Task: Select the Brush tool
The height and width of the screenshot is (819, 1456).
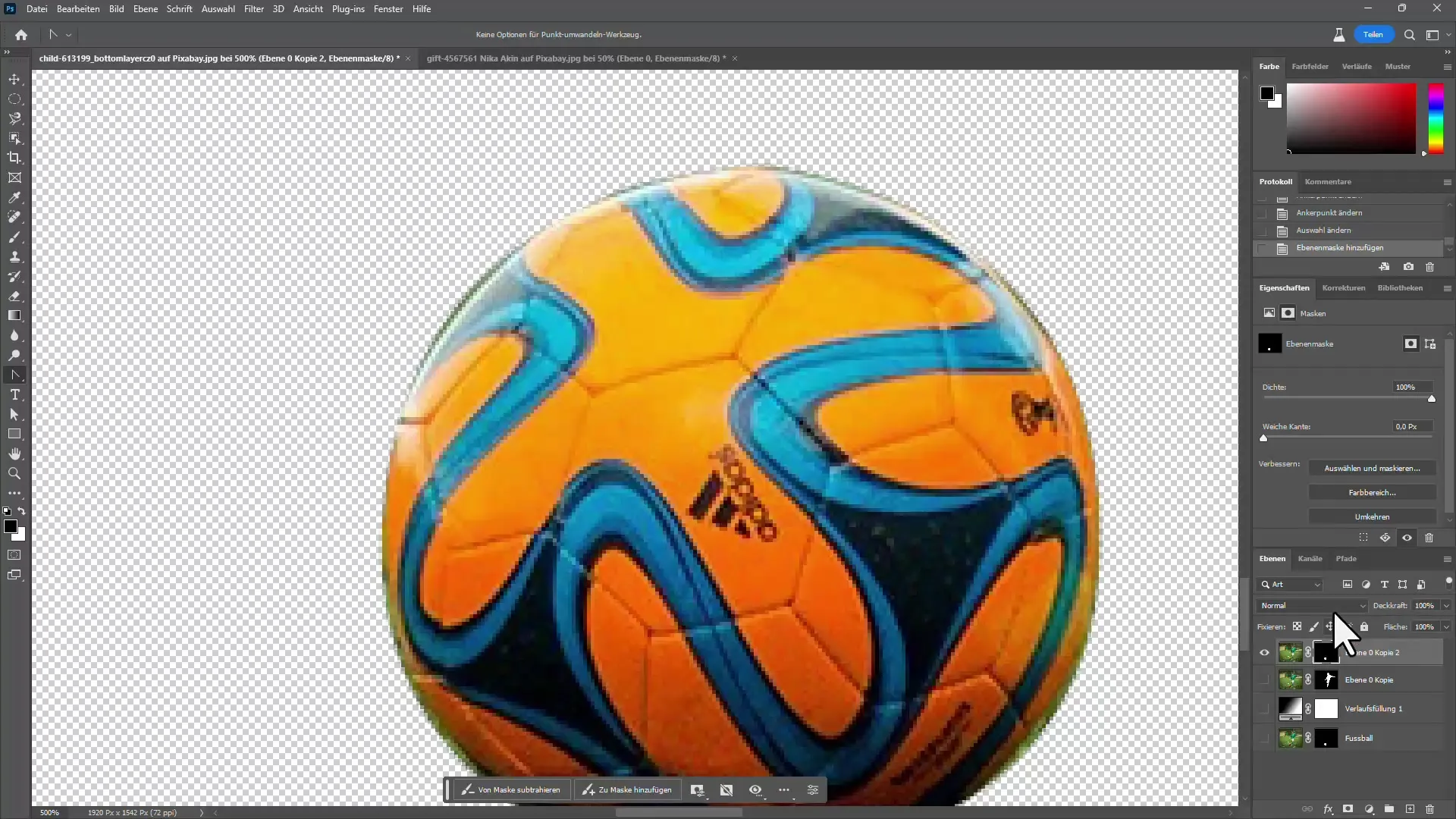Action: (x=14, y=237)
